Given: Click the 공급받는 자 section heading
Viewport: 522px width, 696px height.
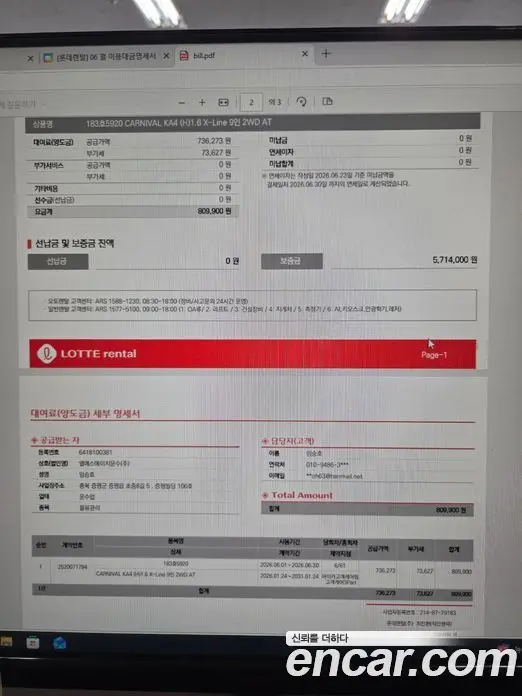Looking at the screenshot, I should [x=59, y=440].
